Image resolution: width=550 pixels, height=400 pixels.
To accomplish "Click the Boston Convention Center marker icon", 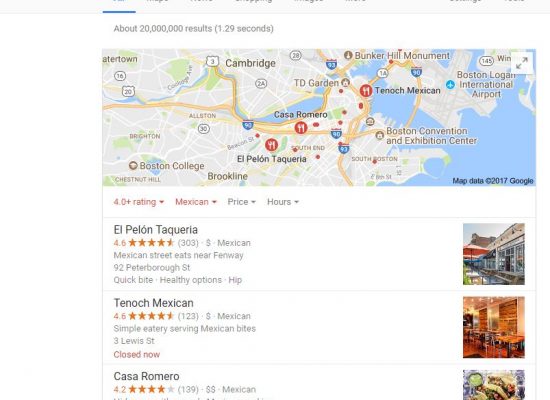I will point(379,135).
